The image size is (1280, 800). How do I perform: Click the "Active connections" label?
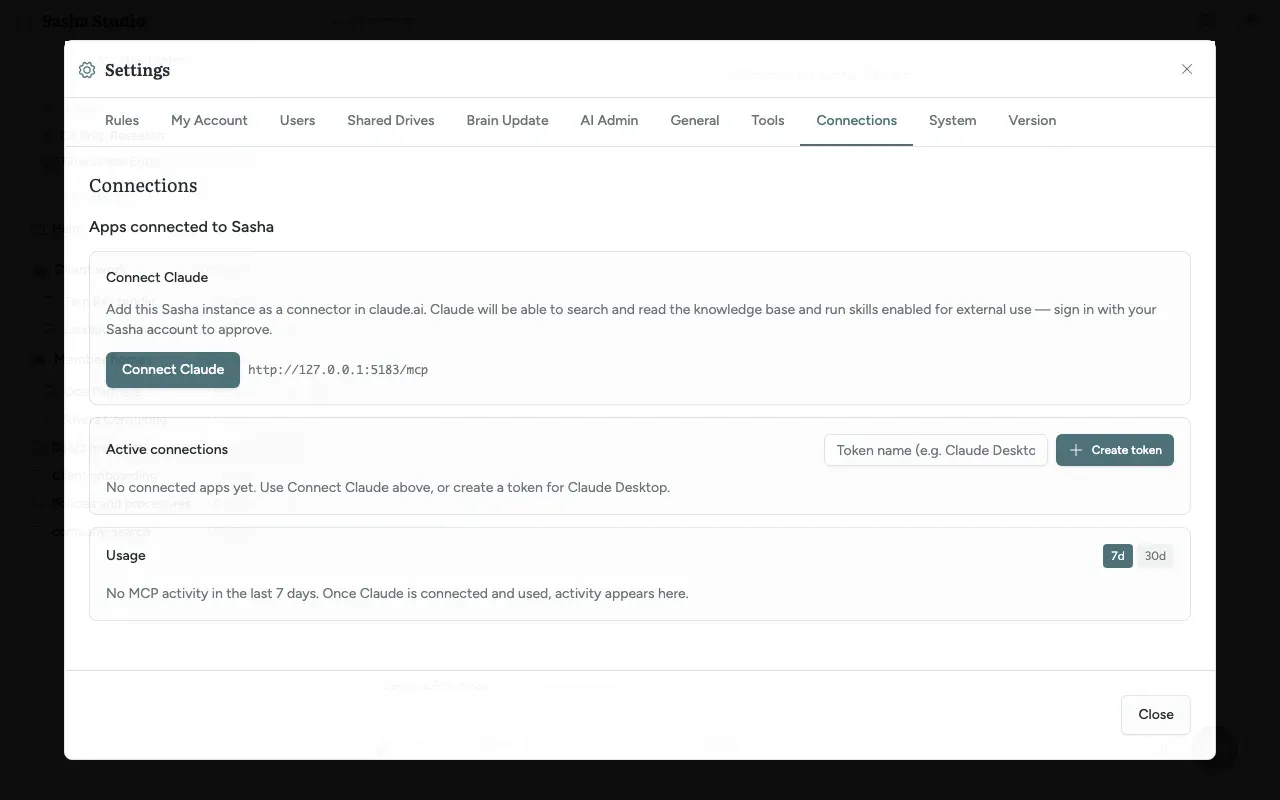pyautogui.click(x=167, y=450)
